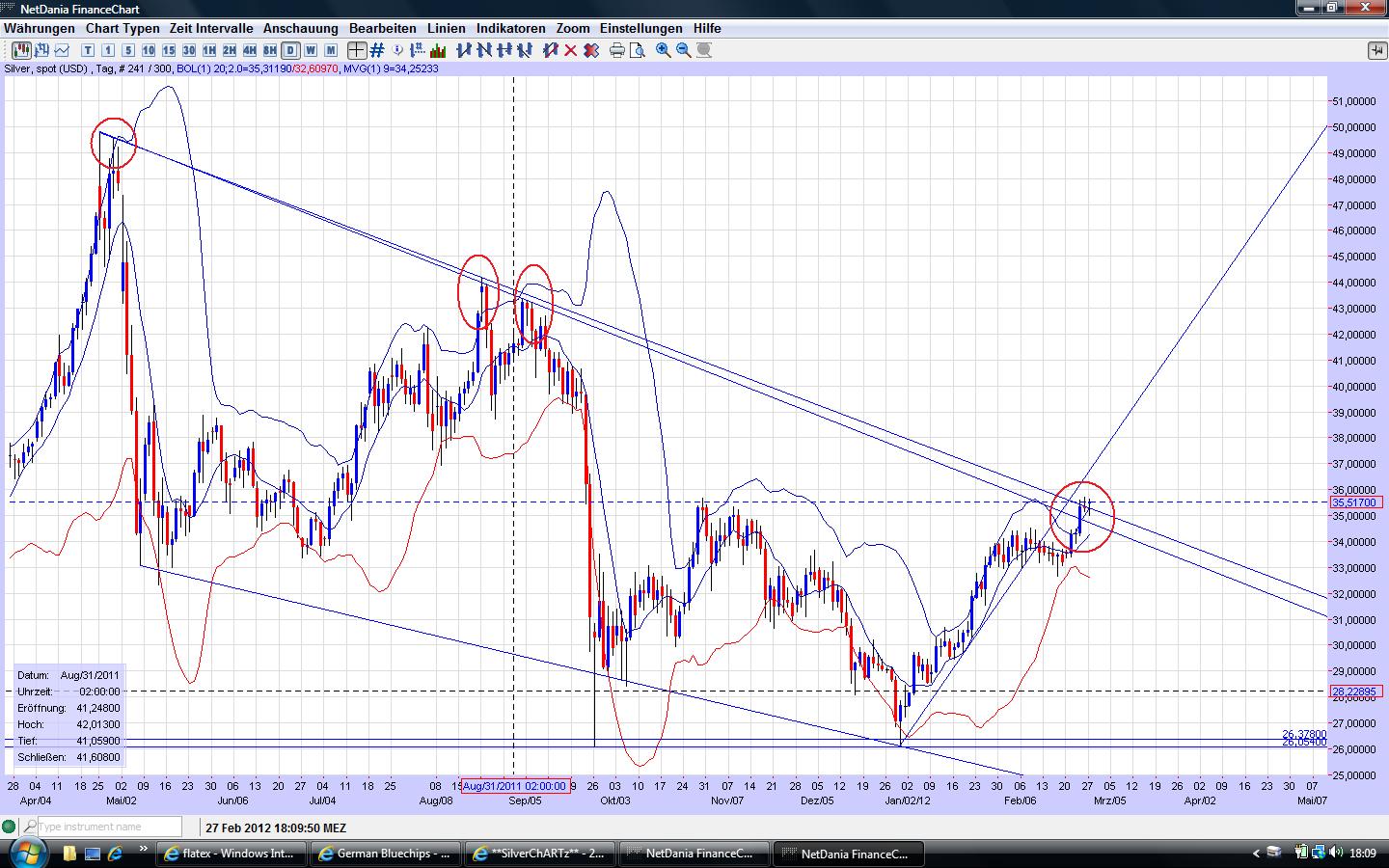Open the Einstellungen menu
The height and width of the screenshot is (868, 1389).
point(641,28)
